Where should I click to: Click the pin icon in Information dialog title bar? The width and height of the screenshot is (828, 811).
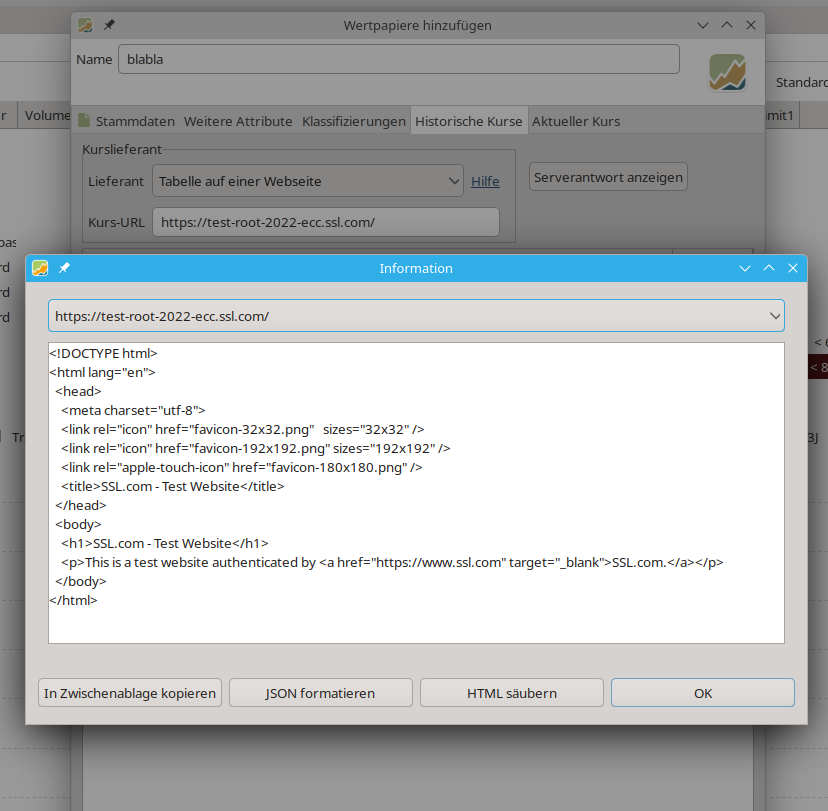click(64, 268)
